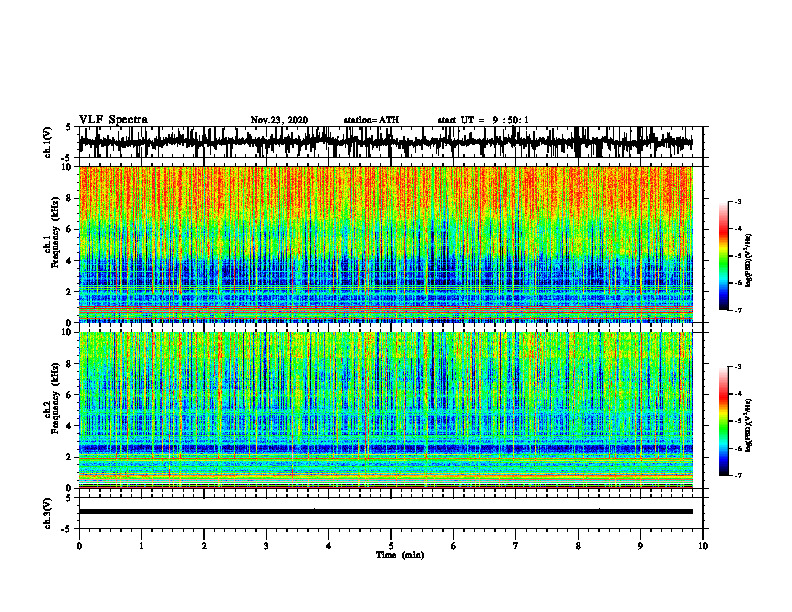
Task: Click inside the ch.1 spectrogram panel
Action: (386, 244)
